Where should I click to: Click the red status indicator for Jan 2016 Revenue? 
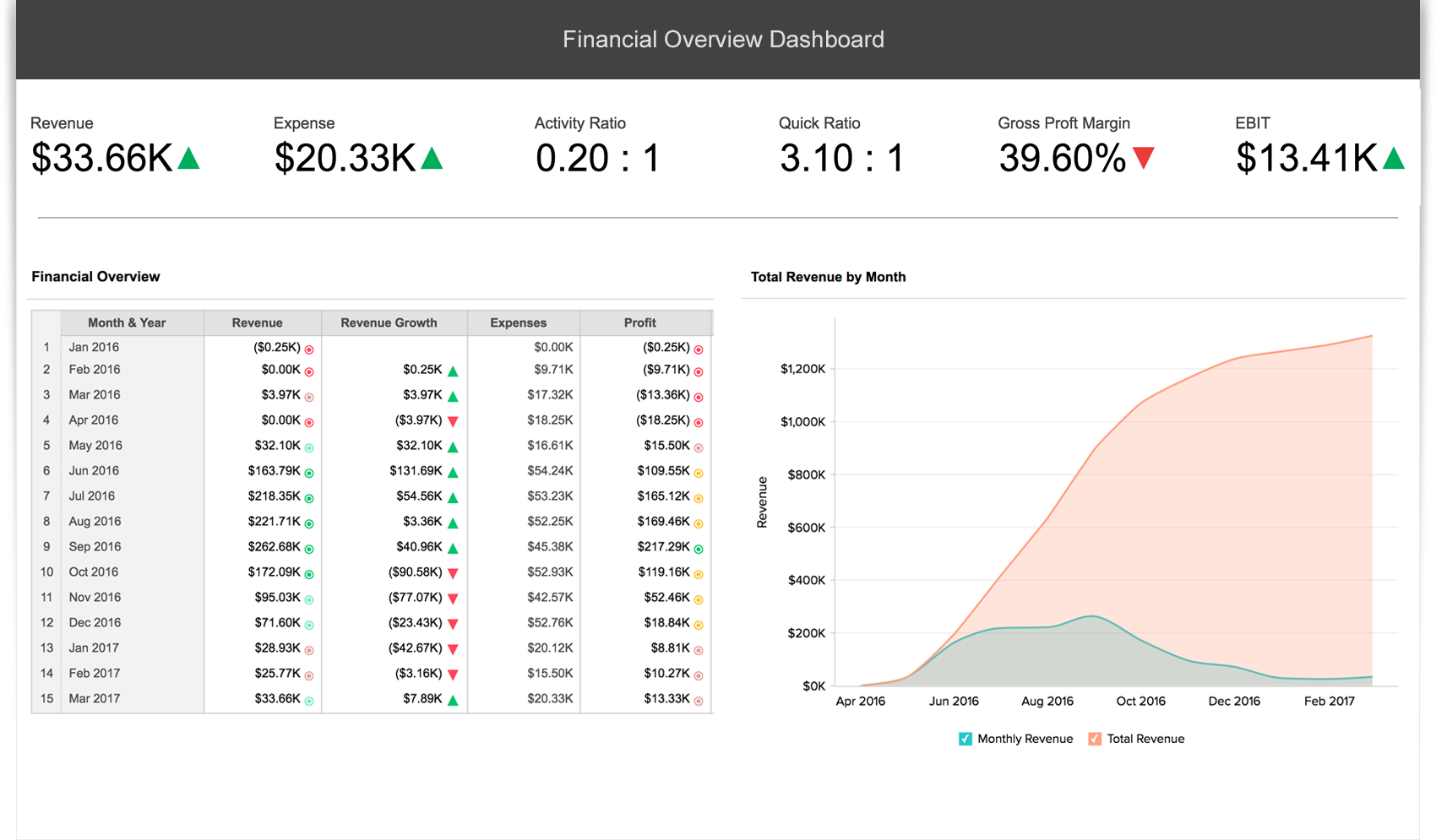tap(309, 347)
